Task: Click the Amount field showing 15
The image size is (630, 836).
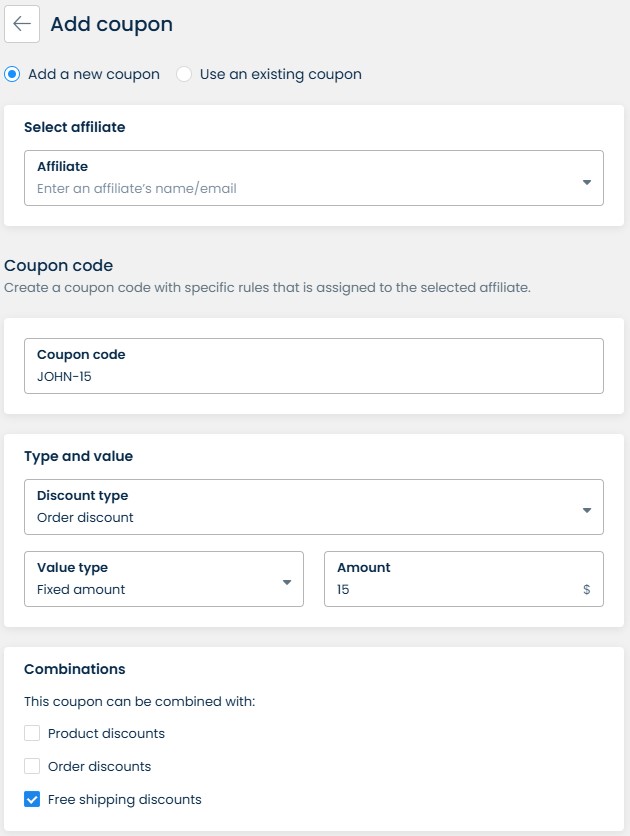Action: click(x=450, y=590)
